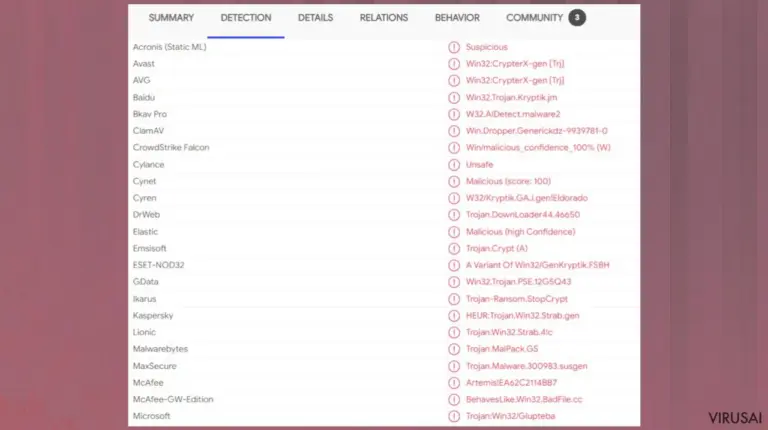The height and width of the screenshot is (430, 768).
Task: Select the Malwarebytes vendor name
Action: [160, 349]
